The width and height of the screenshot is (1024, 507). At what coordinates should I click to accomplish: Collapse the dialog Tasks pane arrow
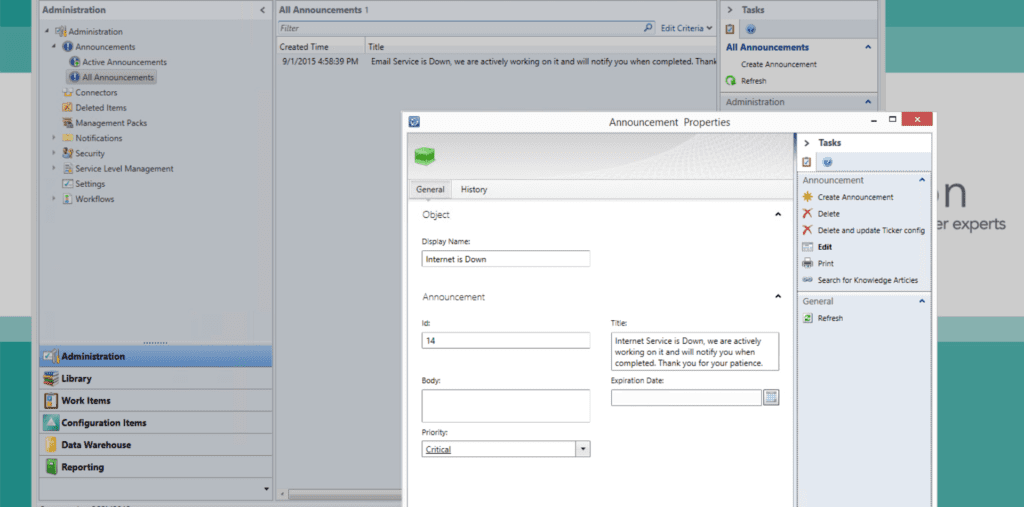point(807,142)
